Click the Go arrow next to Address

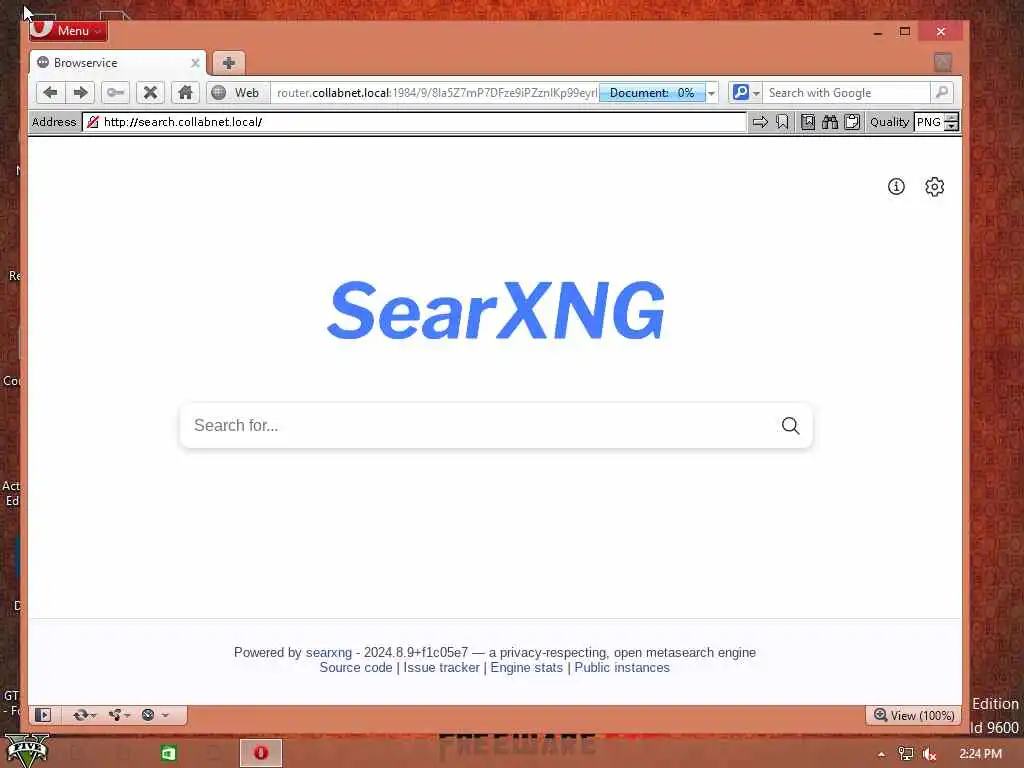click(x=760, y=122)
